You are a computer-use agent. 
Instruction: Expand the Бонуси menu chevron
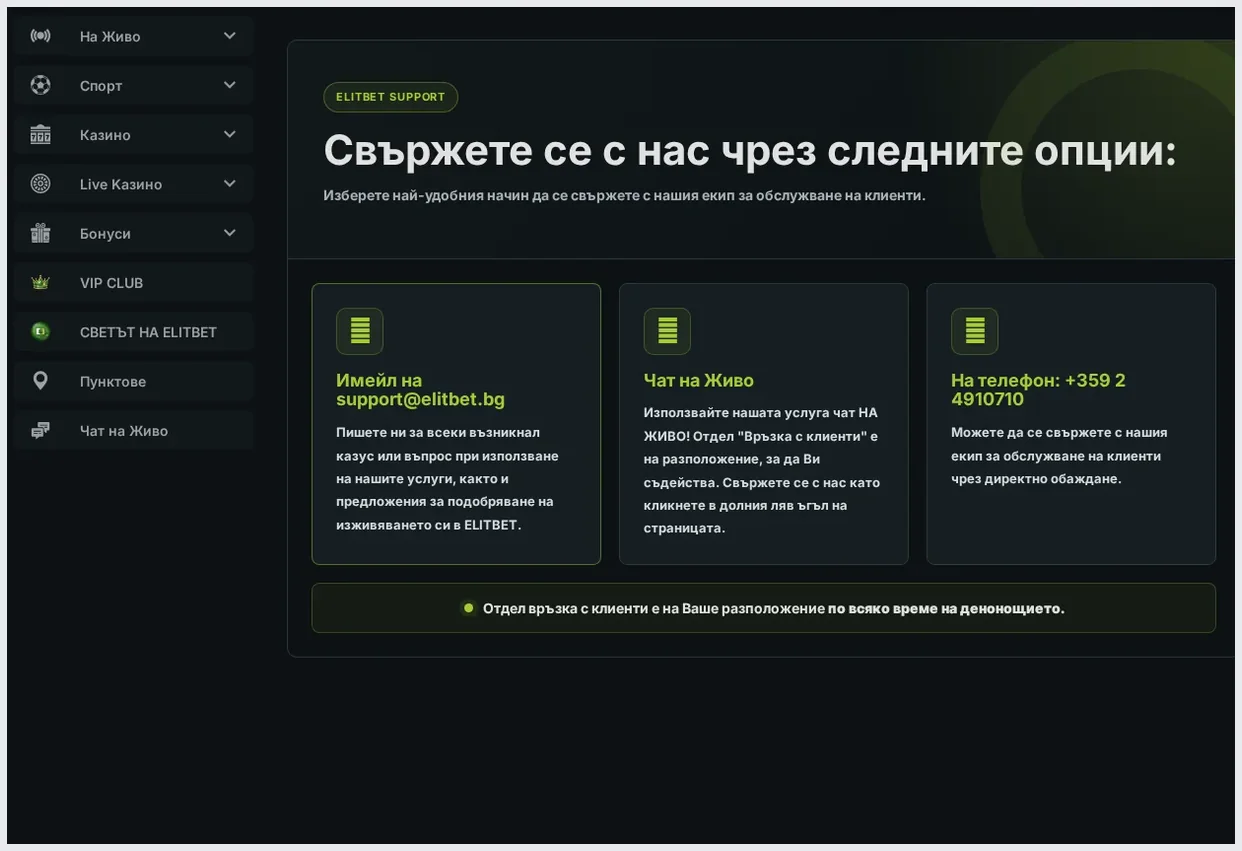[230, 233]
